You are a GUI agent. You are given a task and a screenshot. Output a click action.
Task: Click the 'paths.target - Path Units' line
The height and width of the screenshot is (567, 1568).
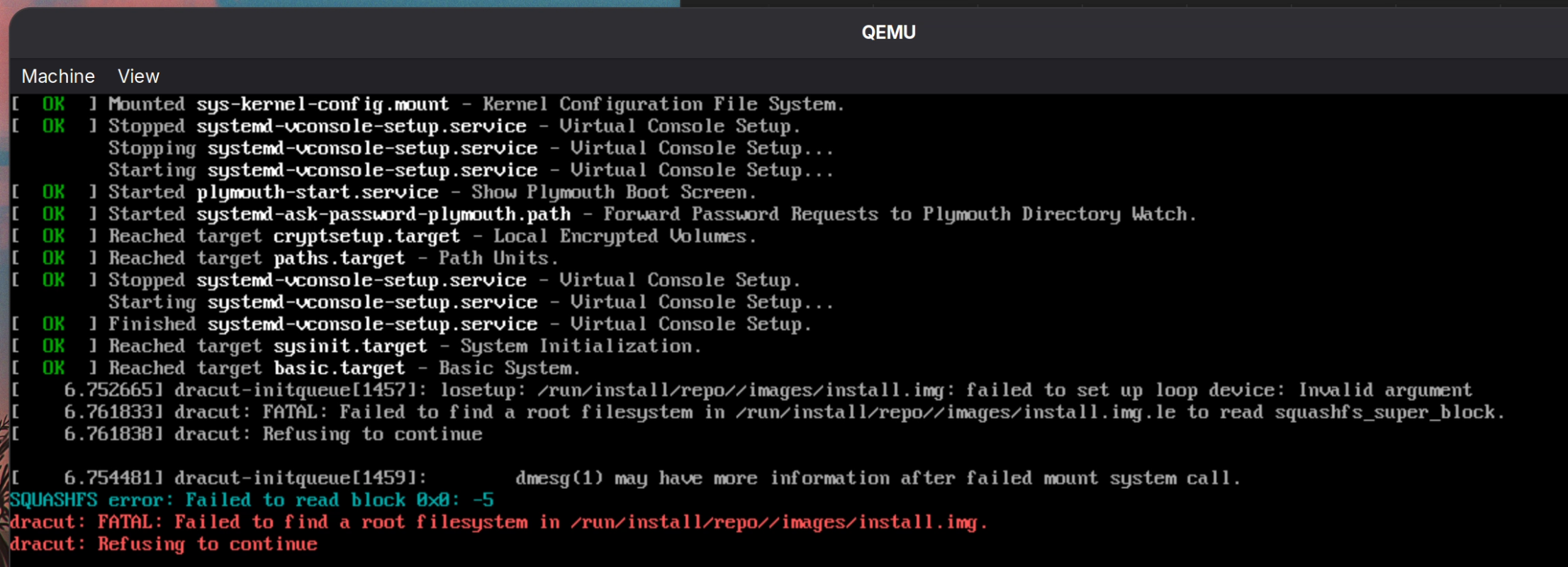pyautogui.click(x=415, y=258)
